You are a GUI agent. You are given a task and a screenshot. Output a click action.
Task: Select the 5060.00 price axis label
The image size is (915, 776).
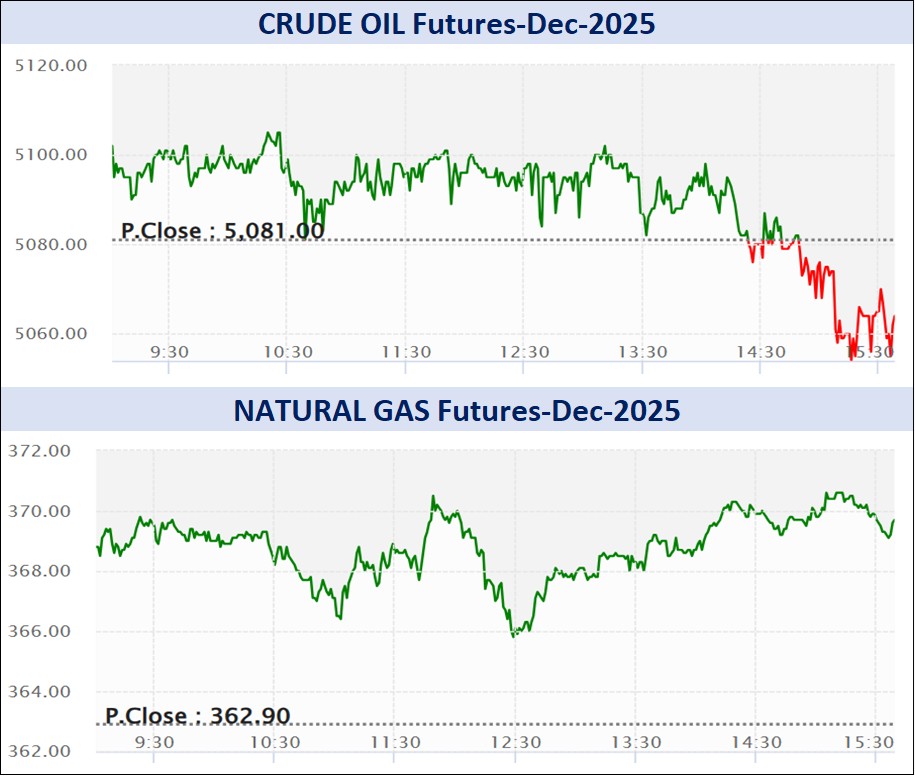coord(53,333)
